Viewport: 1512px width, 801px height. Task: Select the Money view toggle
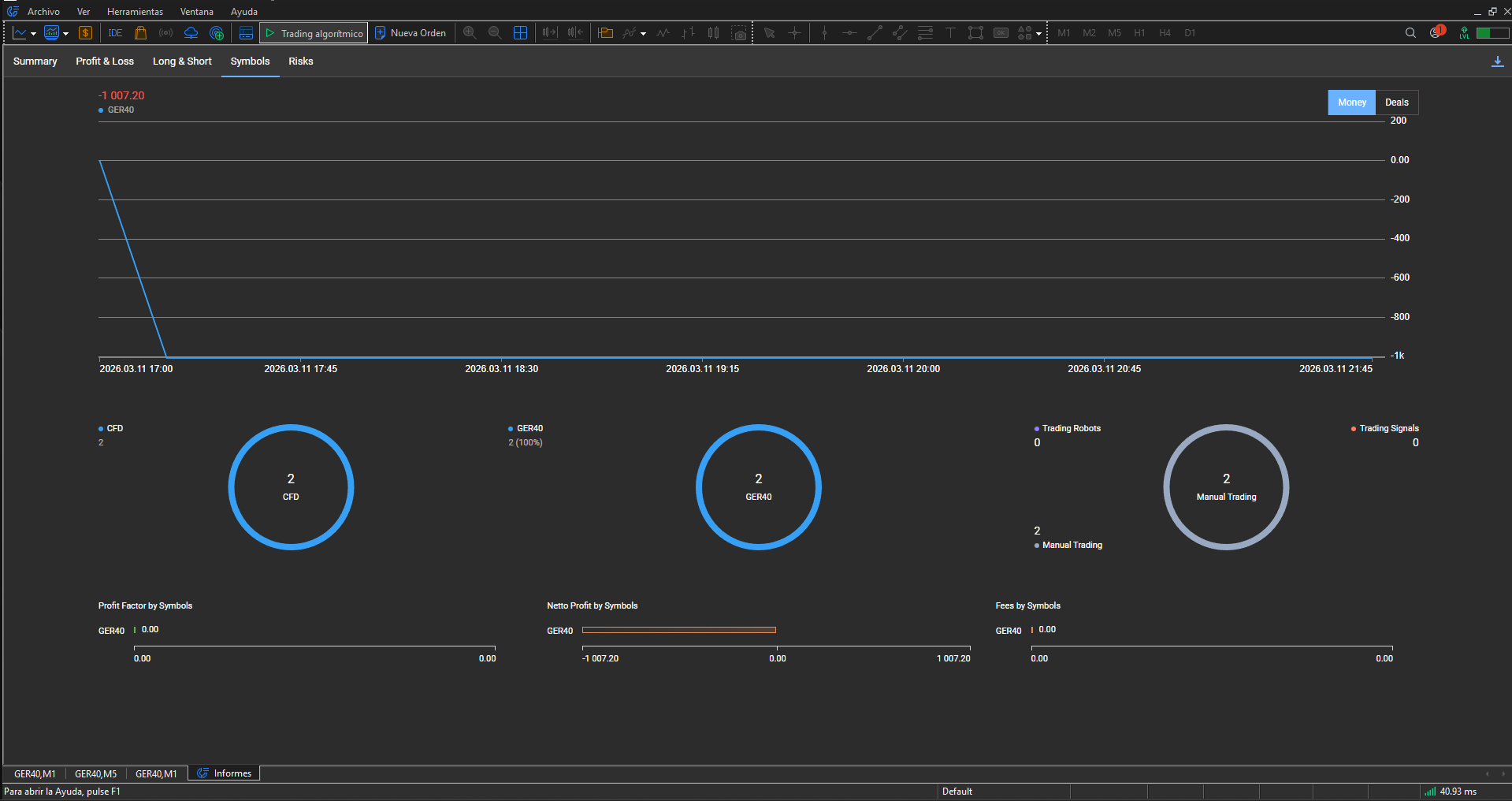point(1351,102)
